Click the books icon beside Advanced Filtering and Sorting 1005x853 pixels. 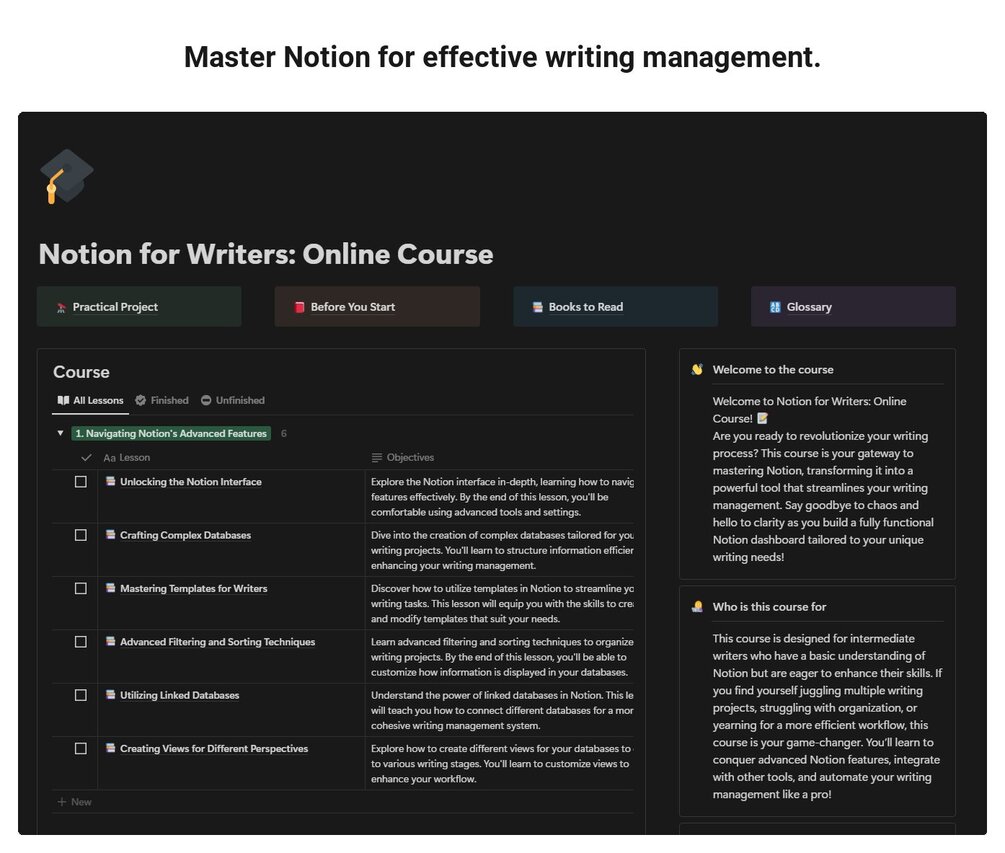110,641
